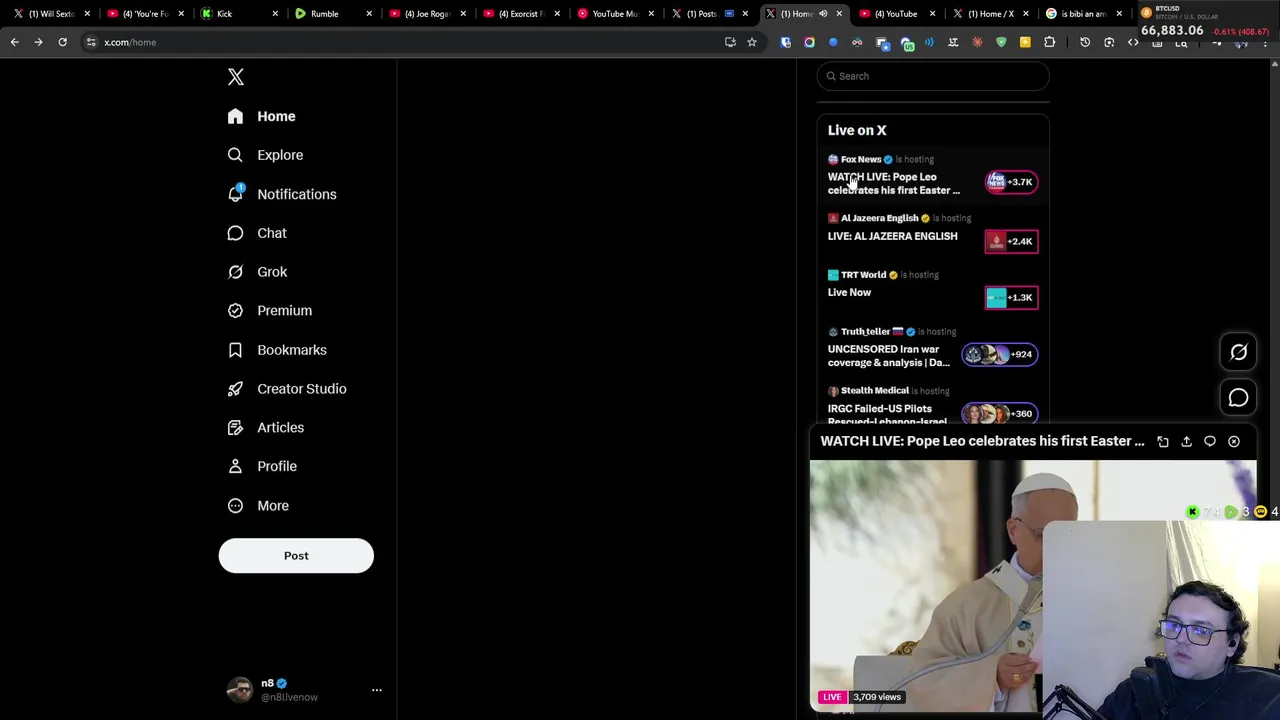Open Grok from the left sidebar
The height and width of the screenshot is (720, 1280).
(x=258, y=272)
